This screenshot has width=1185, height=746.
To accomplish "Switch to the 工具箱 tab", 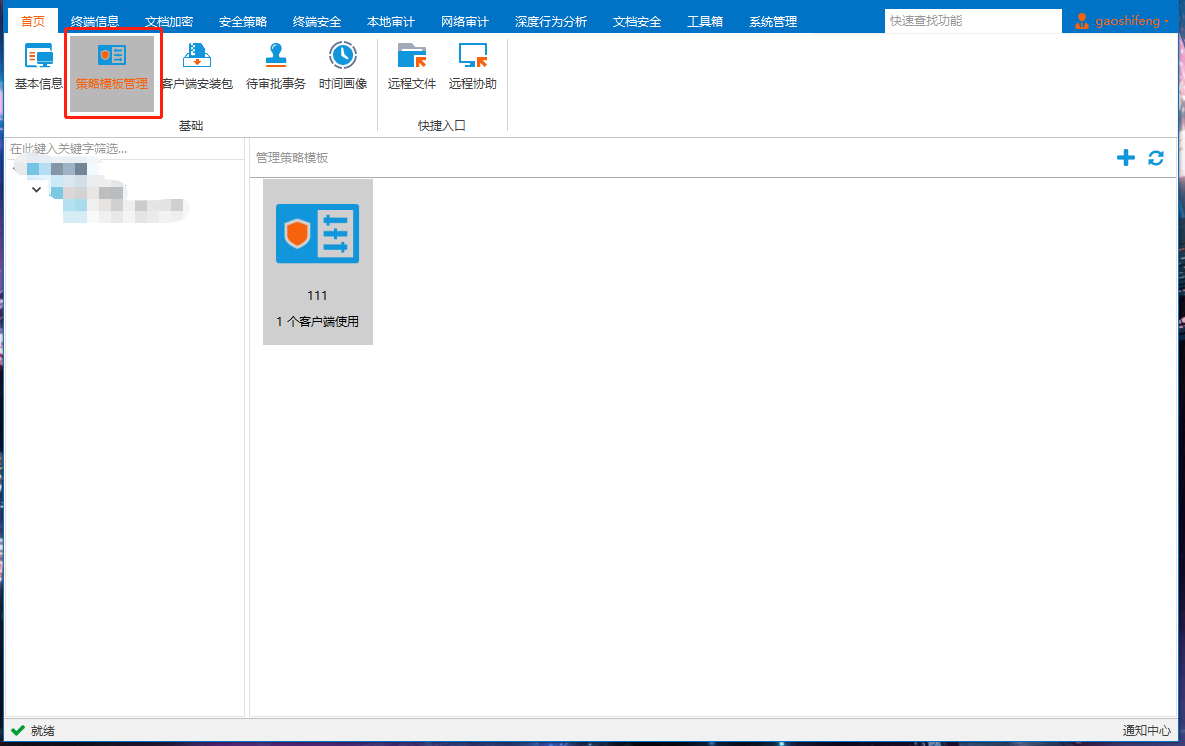I will pyautogui.click(x=704, y=21).
